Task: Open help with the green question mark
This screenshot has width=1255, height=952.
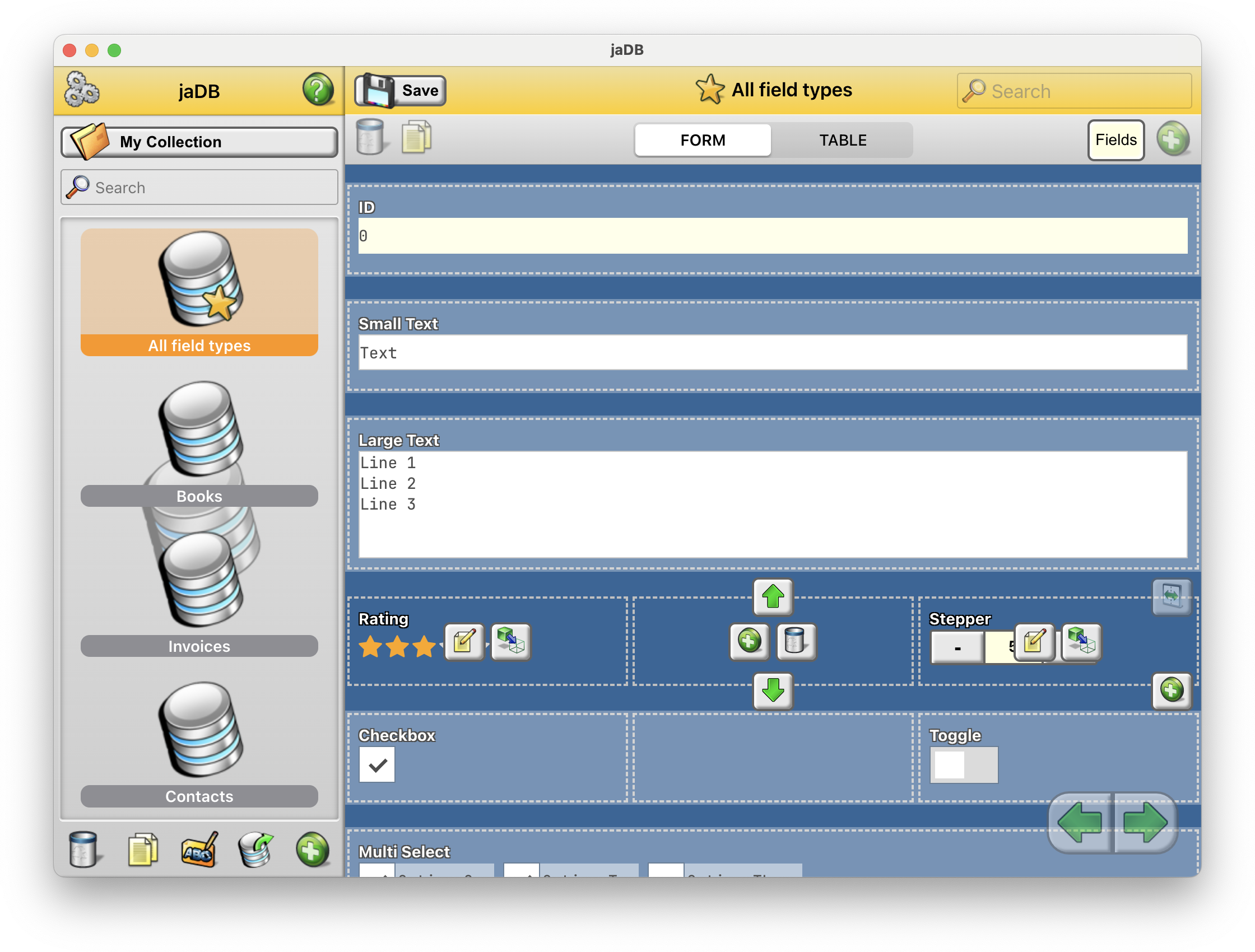Action: (x=317, y=90)
